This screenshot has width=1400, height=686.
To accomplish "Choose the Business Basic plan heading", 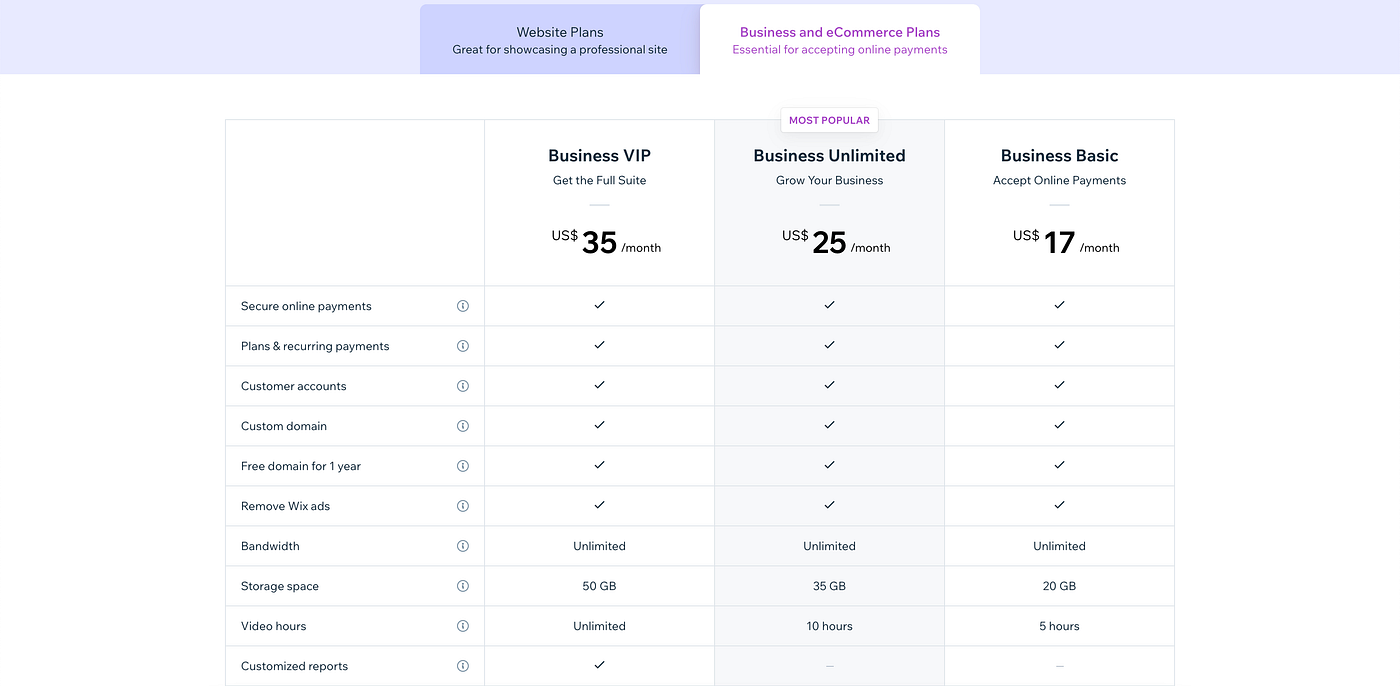I will click(1059, 156).
